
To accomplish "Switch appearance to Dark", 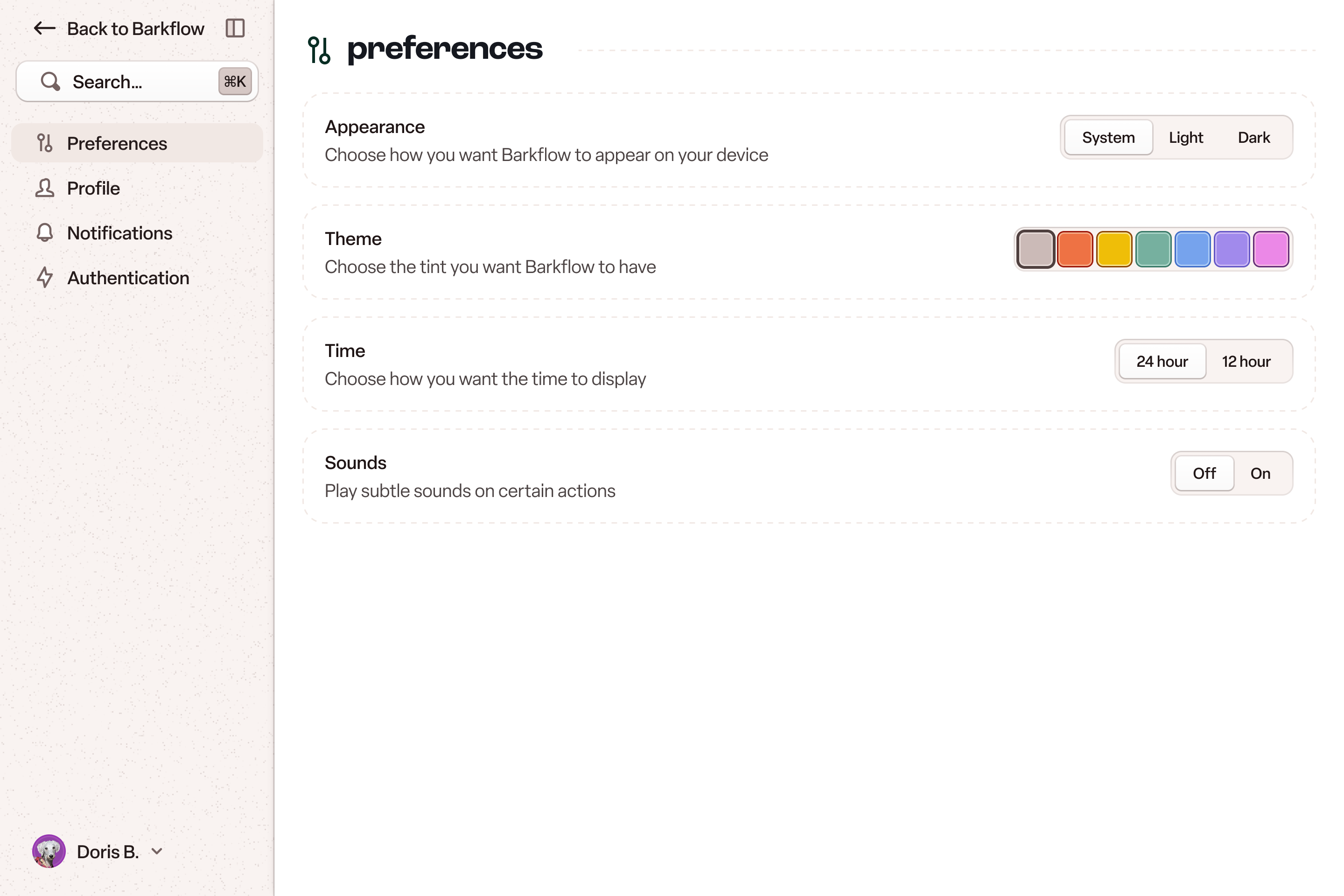I will pos(1254,138).
